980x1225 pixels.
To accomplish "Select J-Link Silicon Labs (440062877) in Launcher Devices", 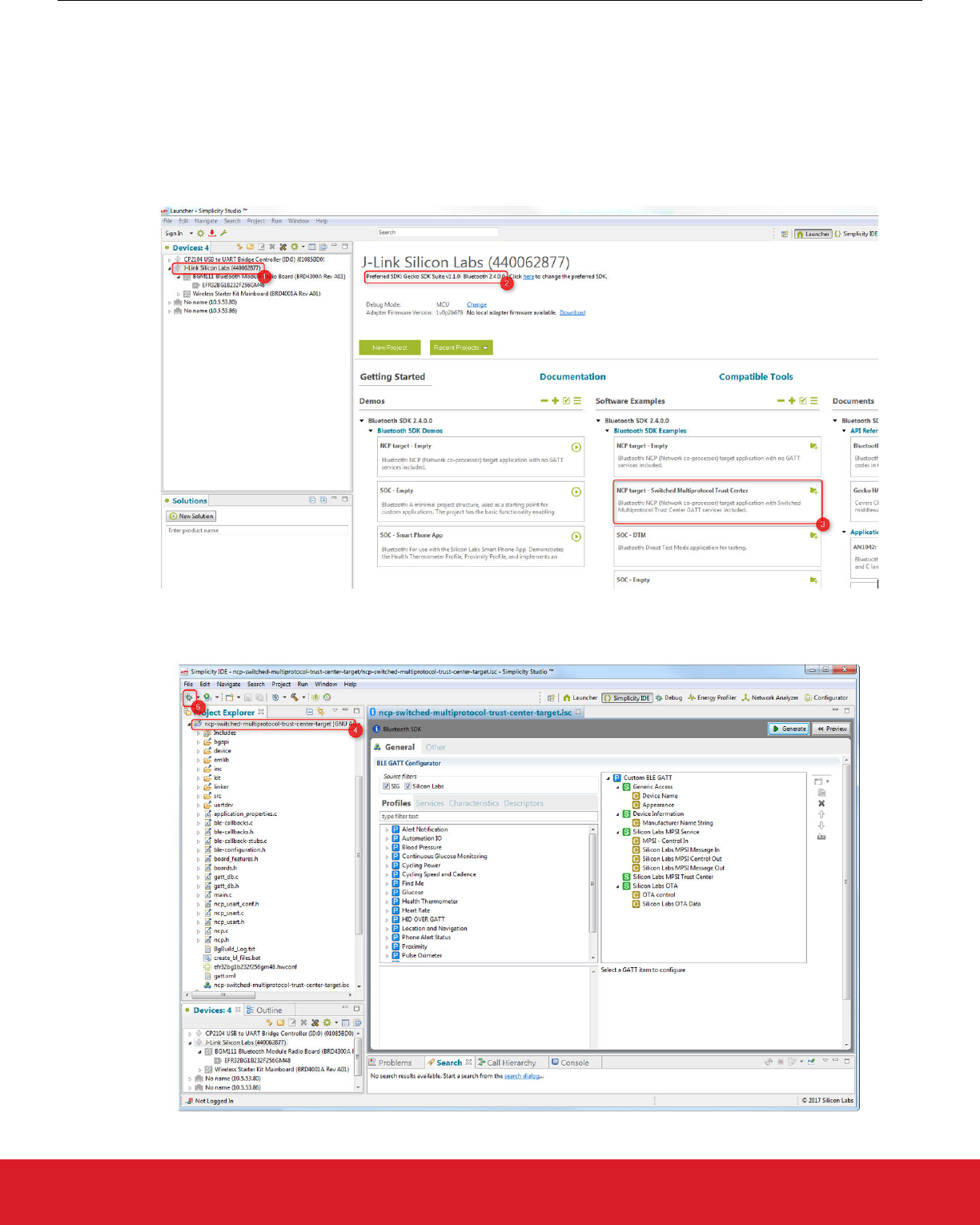I will tap(222, 268).
